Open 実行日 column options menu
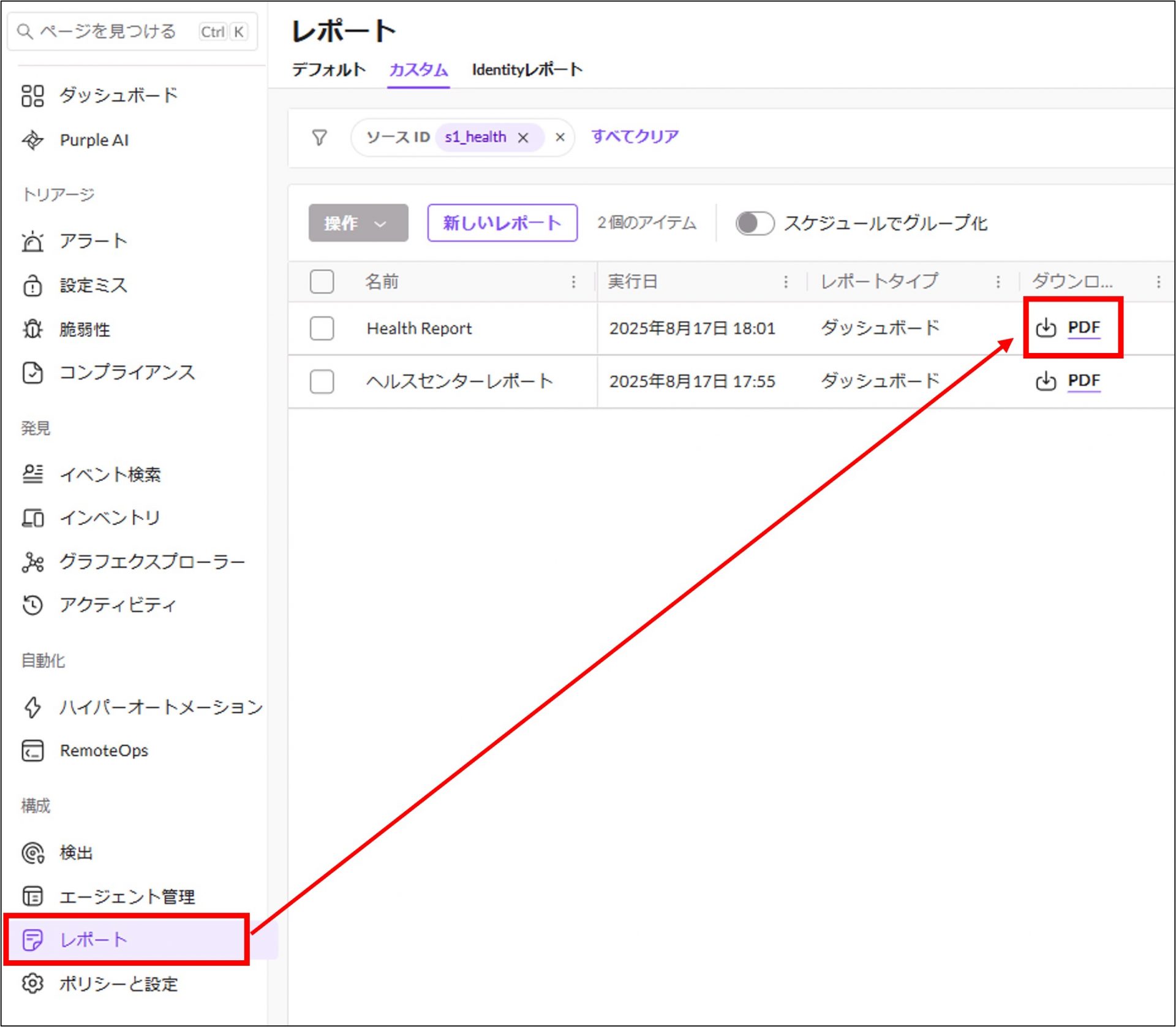The height and width of the screenshot is (1027, 1176). (x=786, y=282)
